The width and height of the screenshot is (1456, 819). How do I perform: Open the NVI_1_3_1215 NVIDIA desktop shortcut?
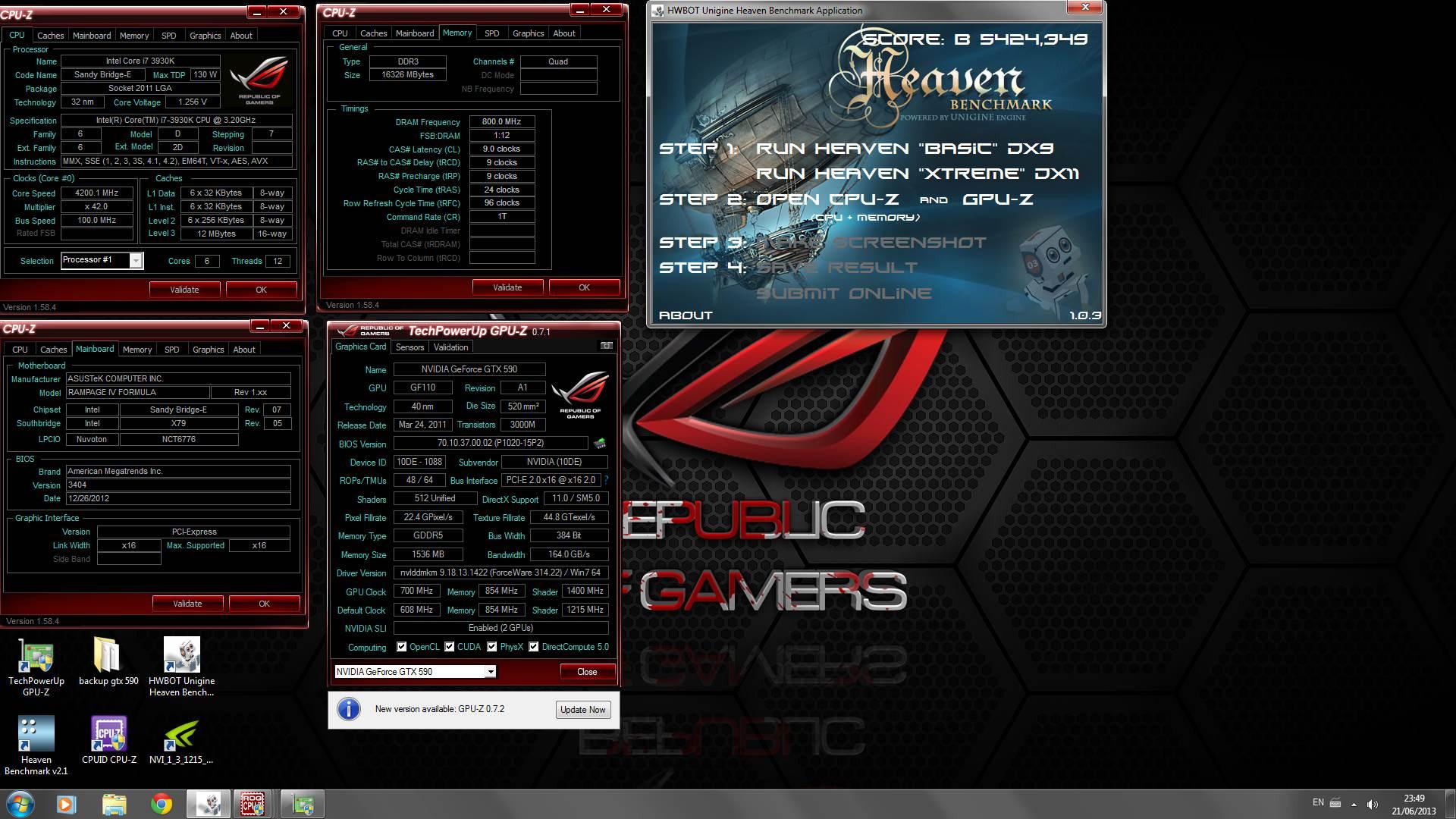tap(181, 740)
